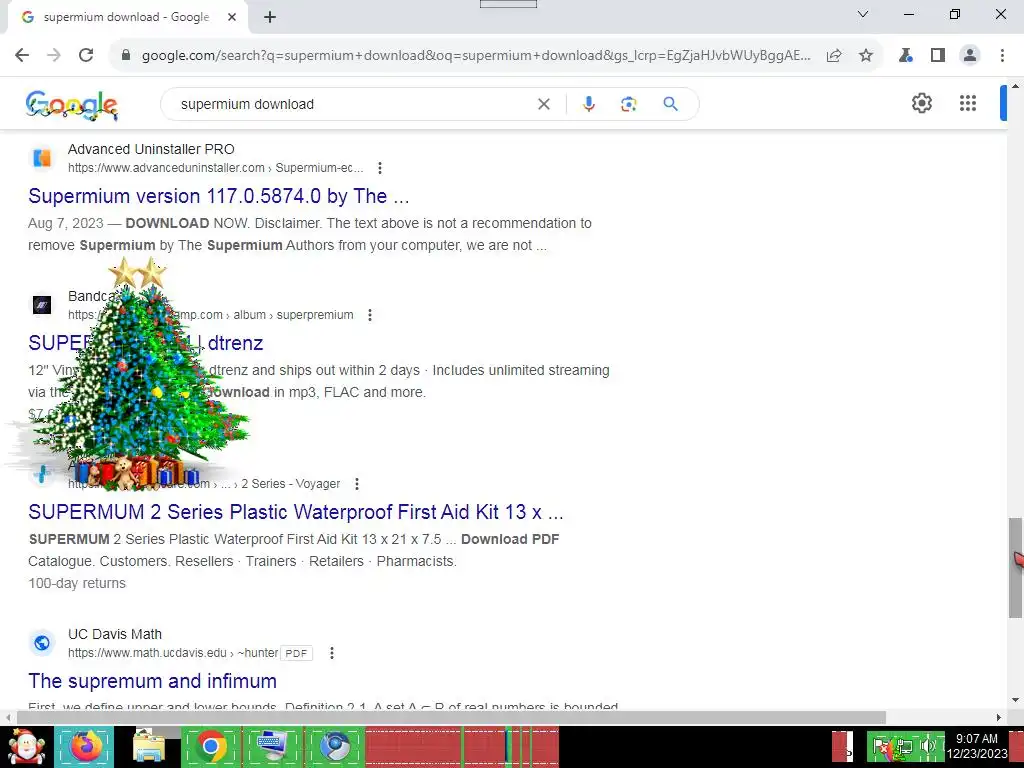Click the volume speaker tray icon
The width and height of the screenshot is (1024, 768).
point(927,746)
